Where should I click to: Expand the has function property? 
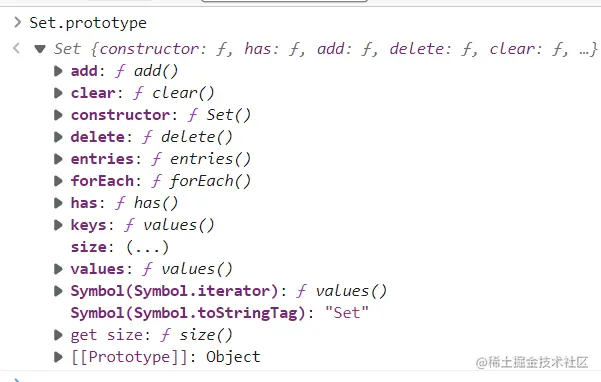click(x=58, y=203)
